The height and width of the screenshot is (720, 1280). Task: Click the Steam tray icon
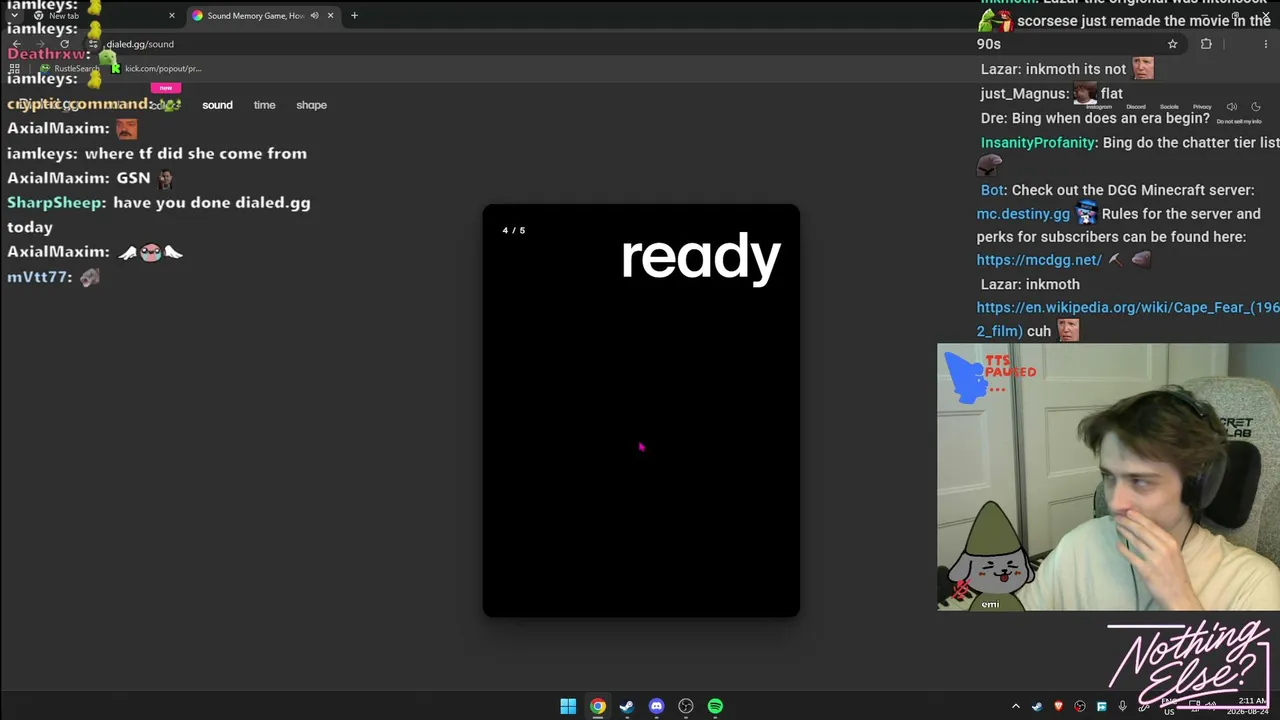point(1037,707)
